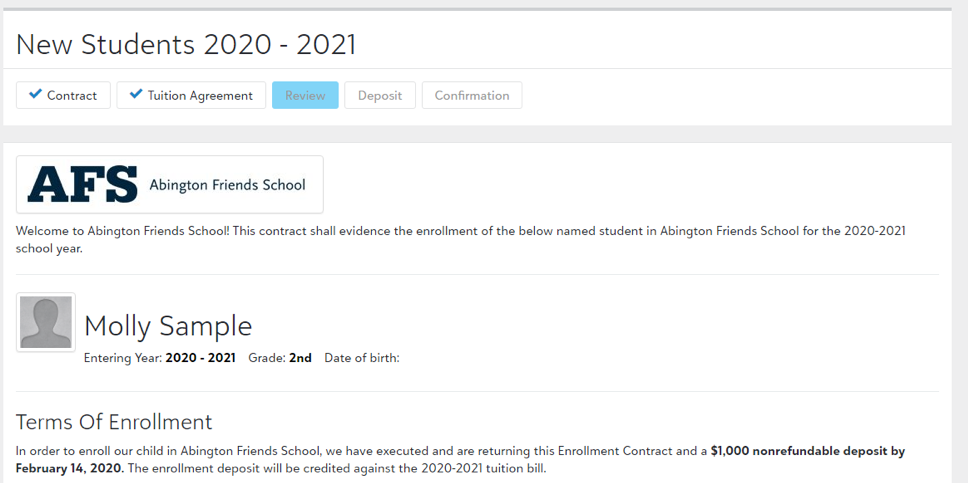Click the student name Molly Sample

tap(168, 326)
